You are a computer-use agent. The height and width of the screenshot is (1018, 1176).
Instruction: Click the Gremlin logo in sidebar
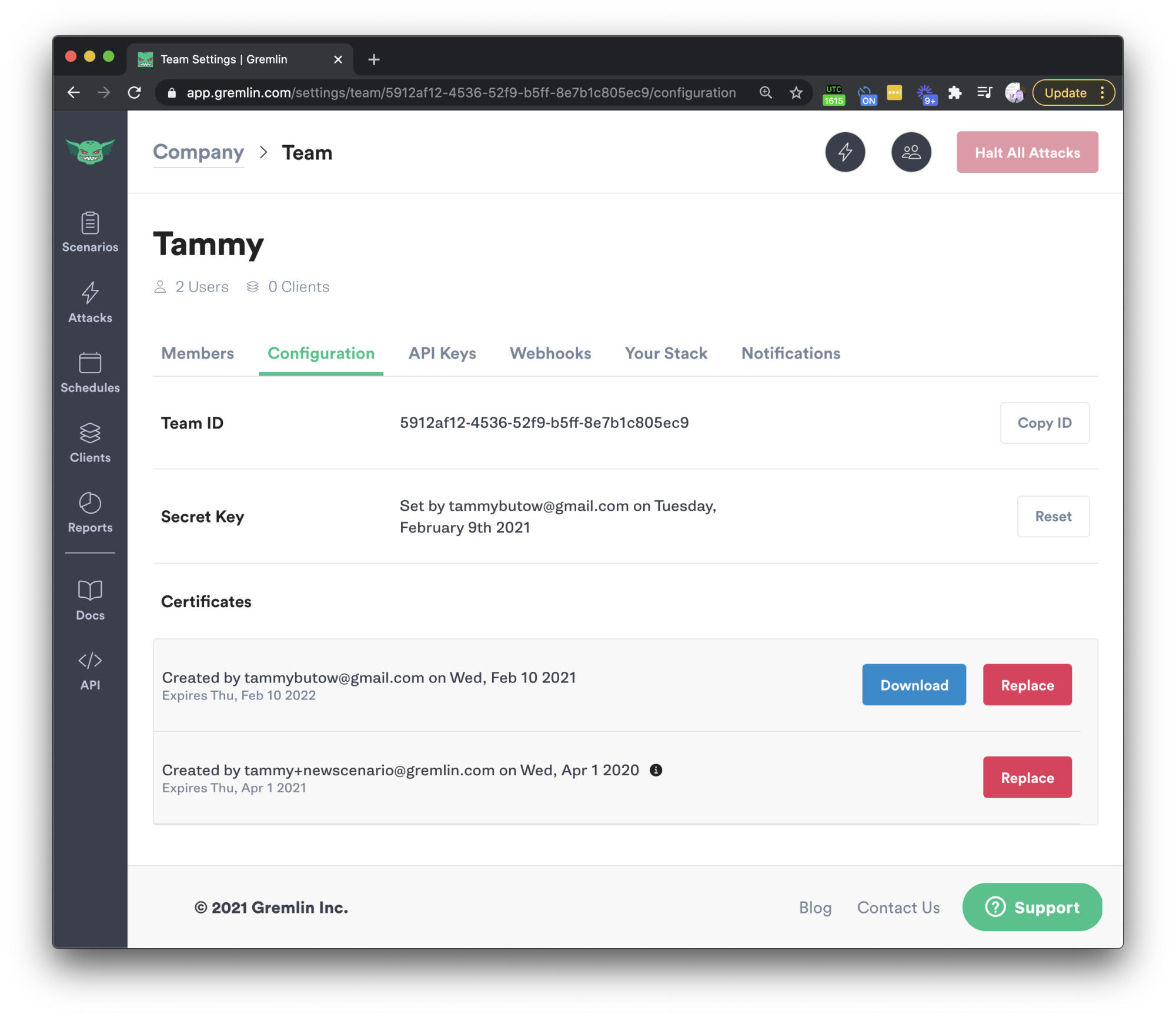pos(90,152)
